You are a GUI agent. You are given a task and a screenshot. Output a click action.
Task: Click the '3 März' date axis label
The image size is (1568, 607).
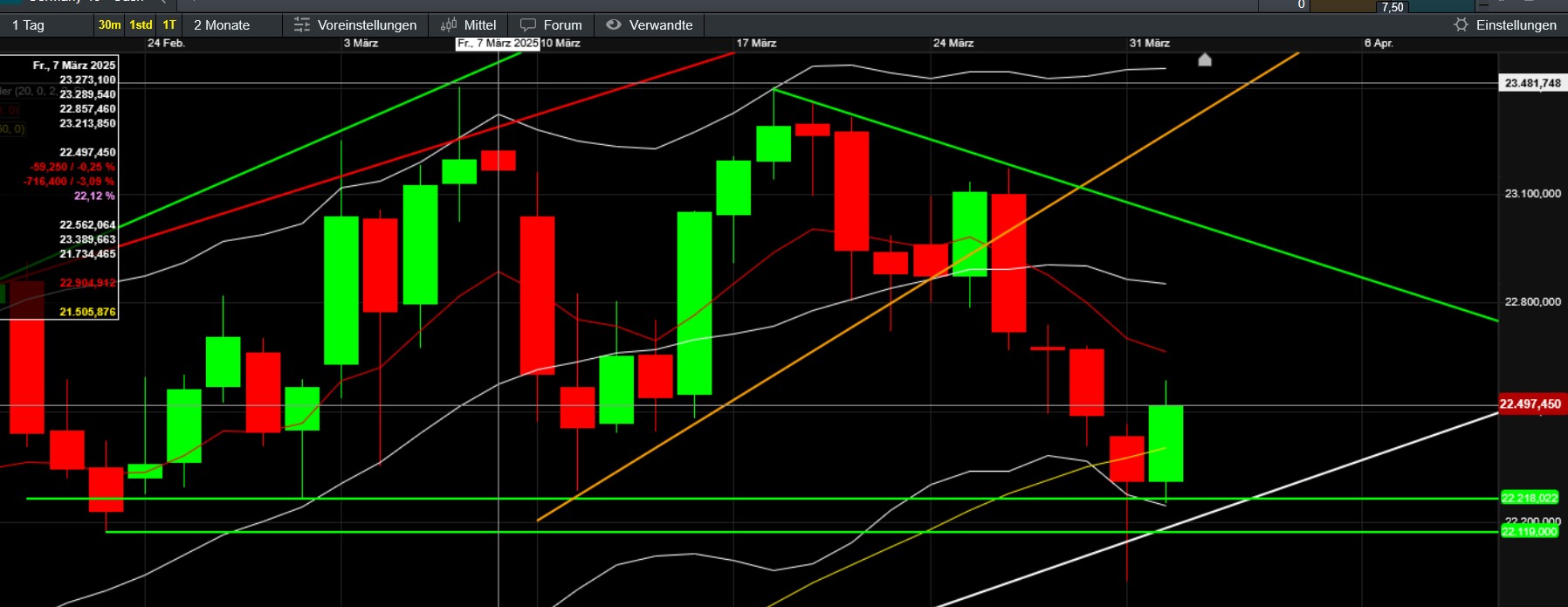pyautogui.click(x=361, y=44)
